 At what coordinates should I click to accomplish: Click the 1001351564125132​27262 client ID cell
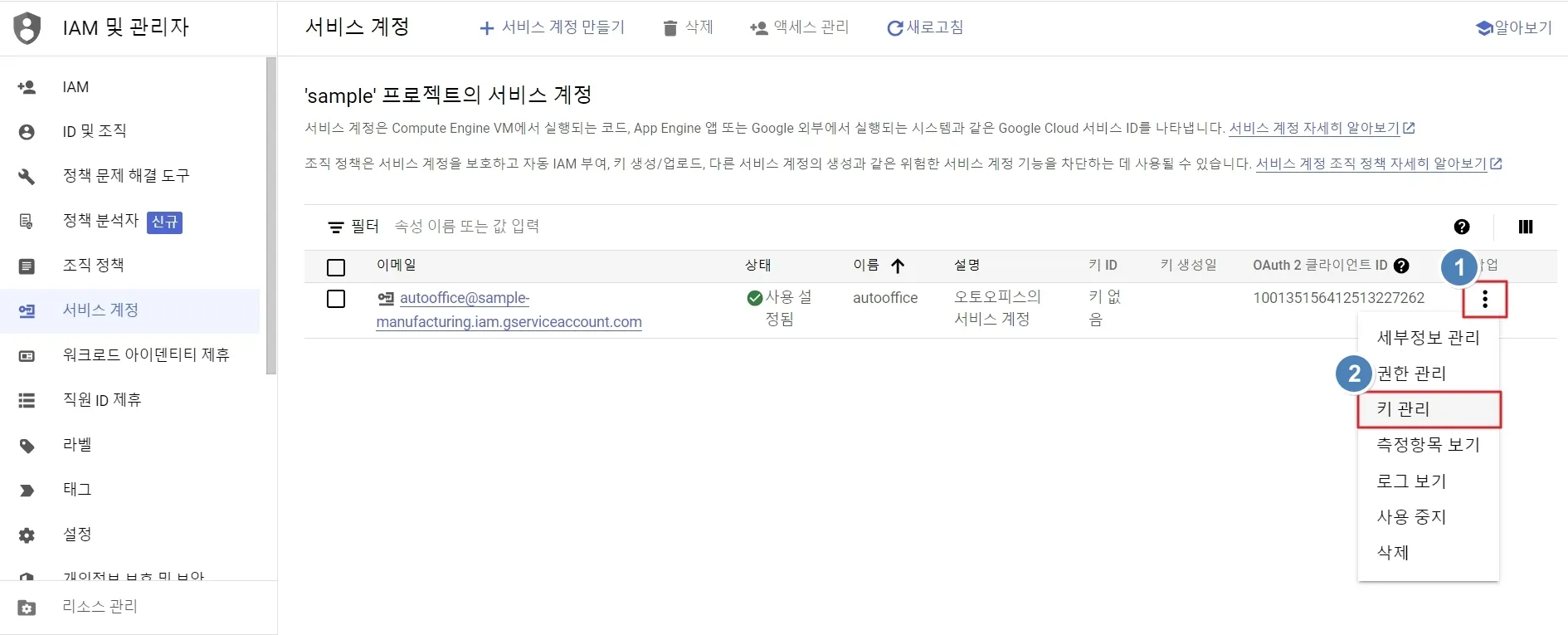point(1338,298)
